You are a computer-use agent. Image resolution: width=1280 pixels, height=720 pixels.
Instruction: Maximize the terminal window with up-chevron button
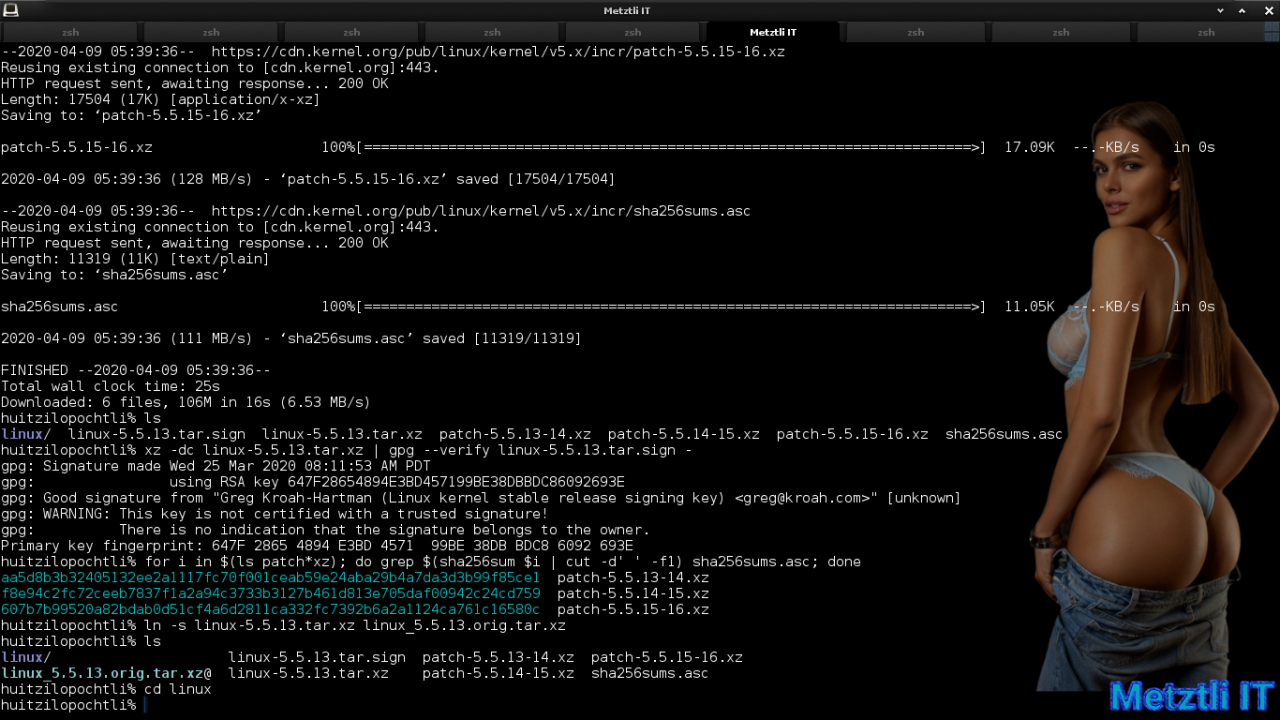[x=1243, y=10]
